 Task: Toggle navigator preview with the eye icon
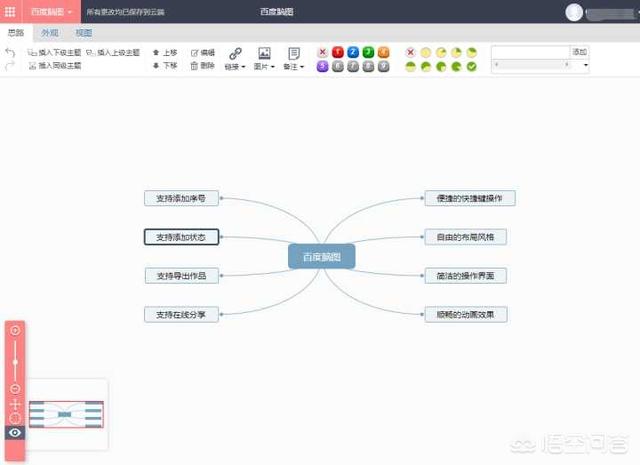tap(15, 433)
